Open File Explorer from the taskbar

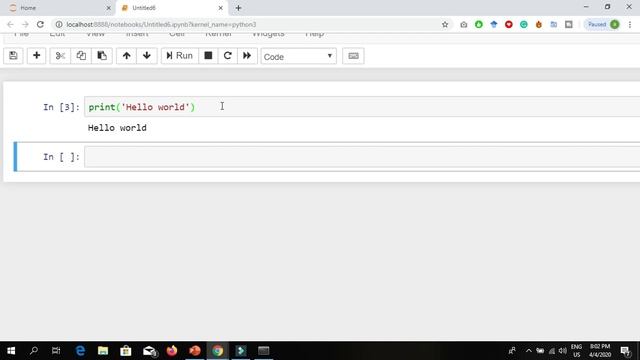[x=103, y=351]
